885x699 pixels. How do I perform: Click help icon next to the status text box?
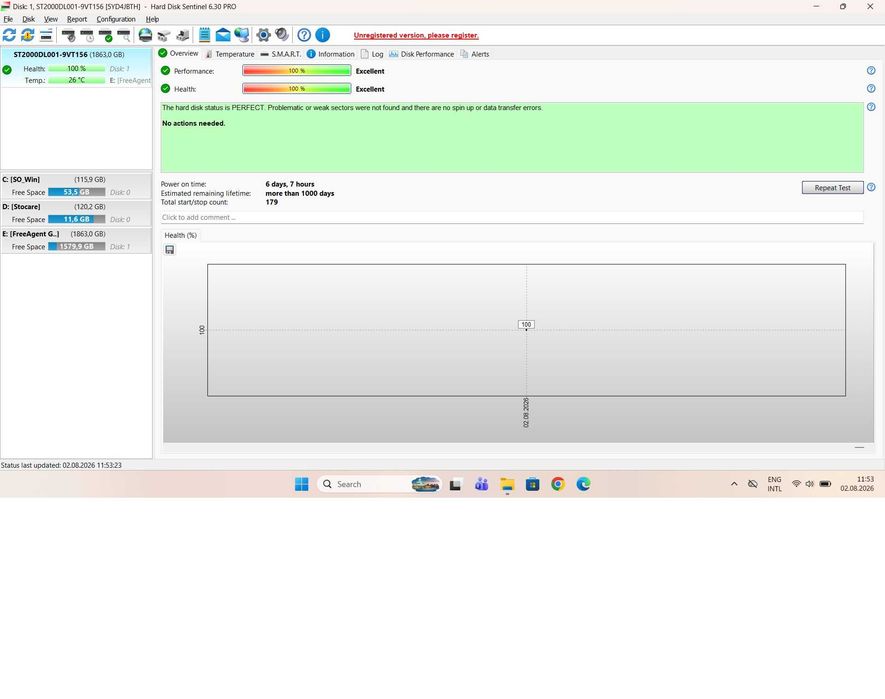[x=871, y=107]
